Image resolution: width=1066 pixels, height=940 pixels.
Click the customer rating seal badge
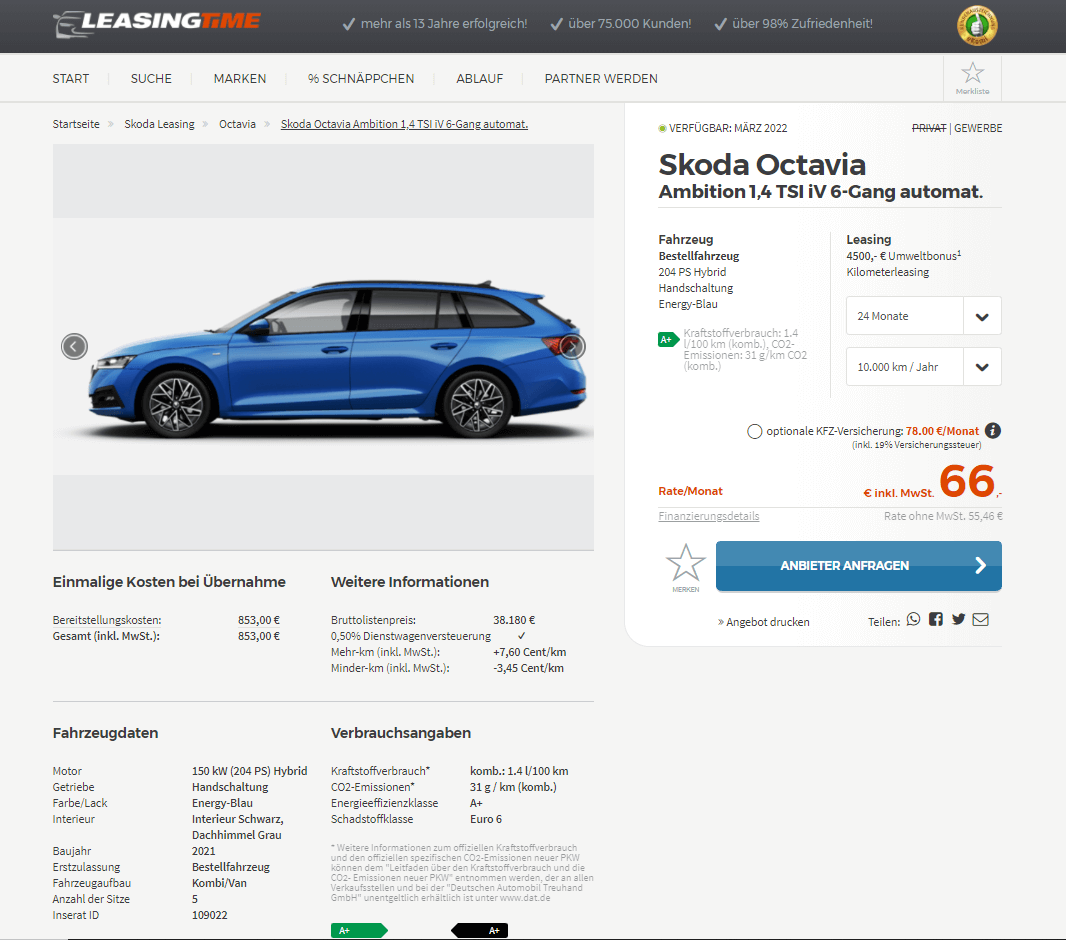point(977,27)
